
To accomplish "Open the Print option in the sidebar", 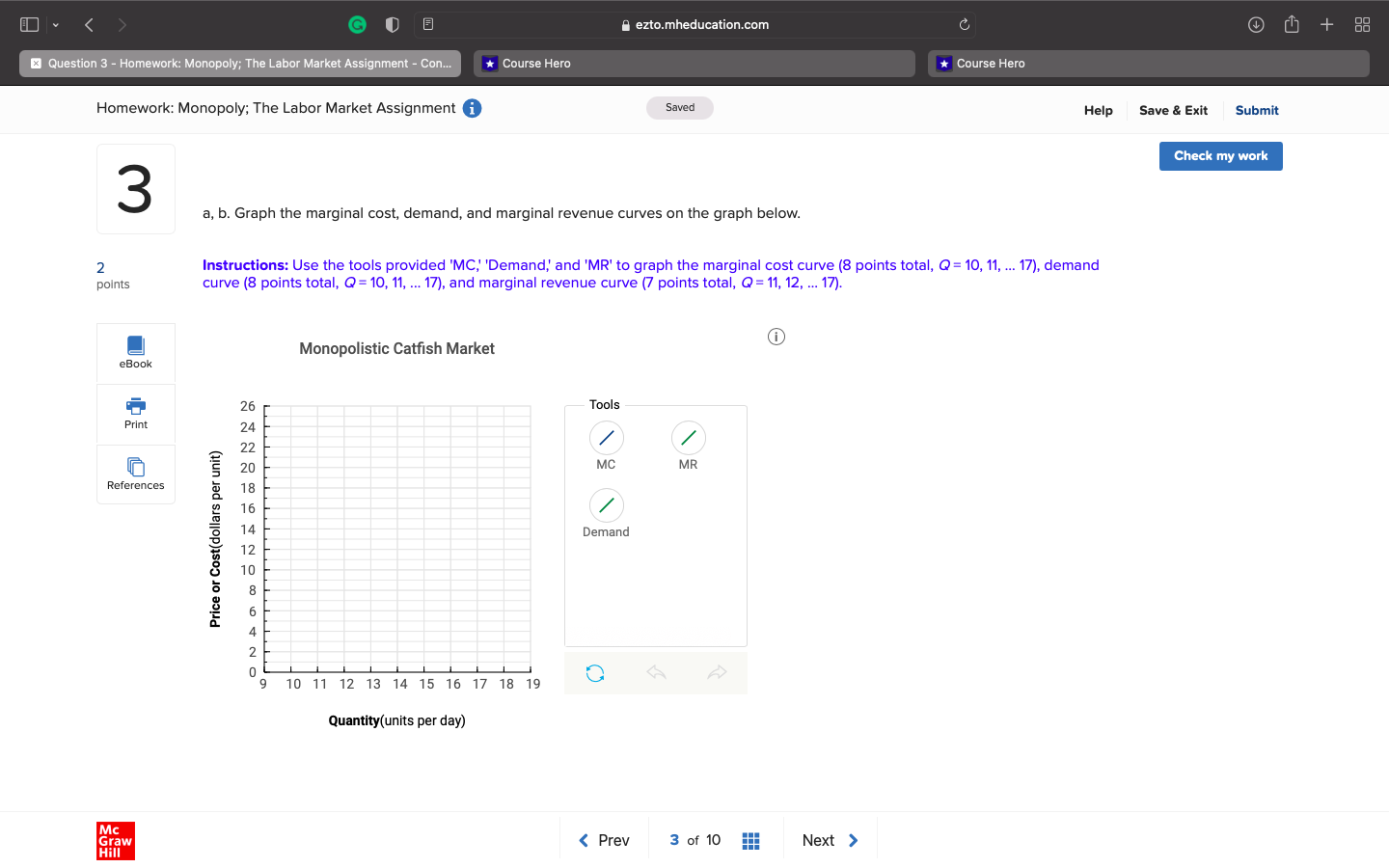I will pyautogui.click(x=135, y=413).
